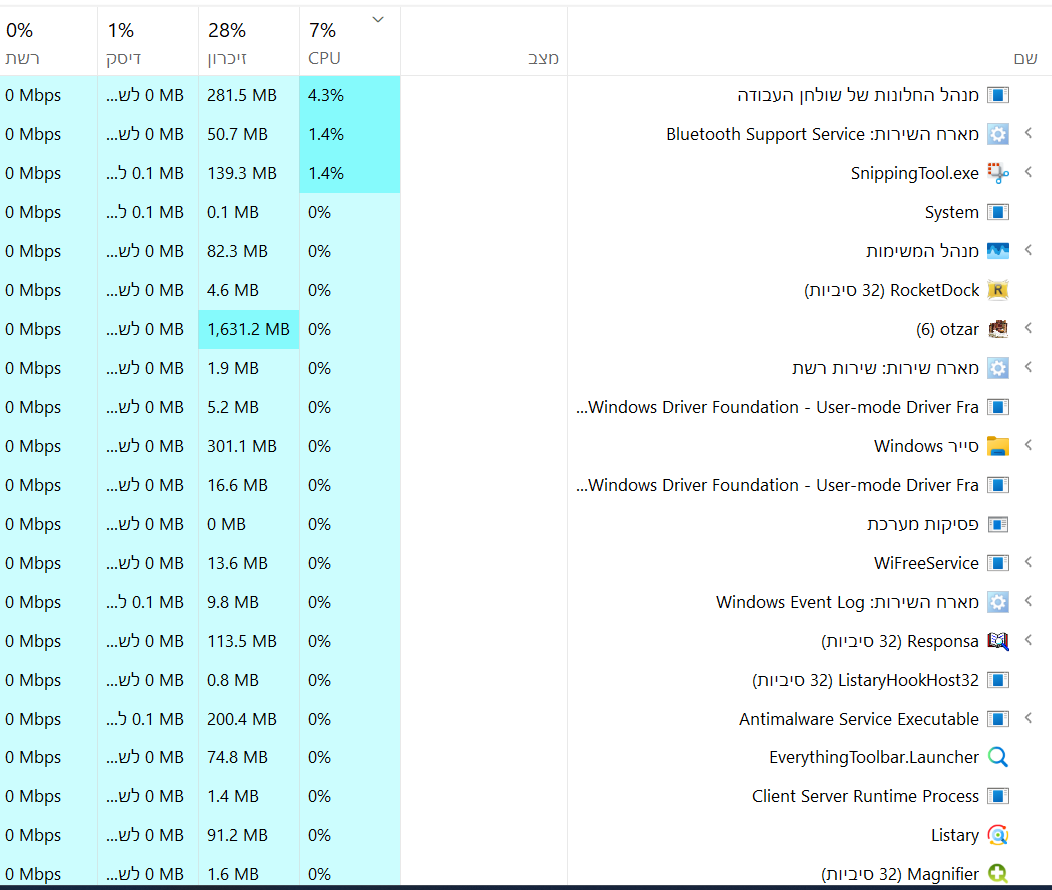Expand the SnippingTool.exe process group
Viewport: 1052px width, 890px height.
pos(1027,173)
